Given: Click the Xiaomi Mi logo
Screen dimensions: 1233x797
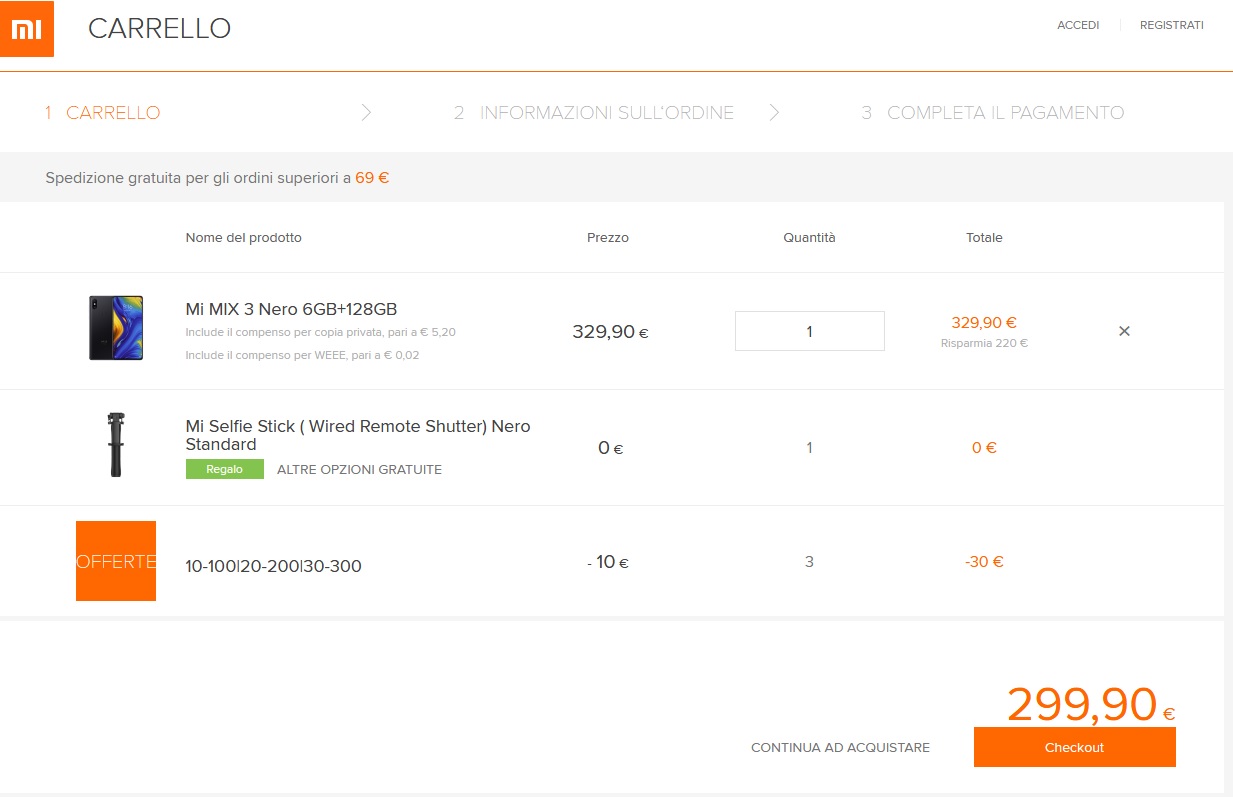Looking at the screenshot, I should [x=27, y=29].
